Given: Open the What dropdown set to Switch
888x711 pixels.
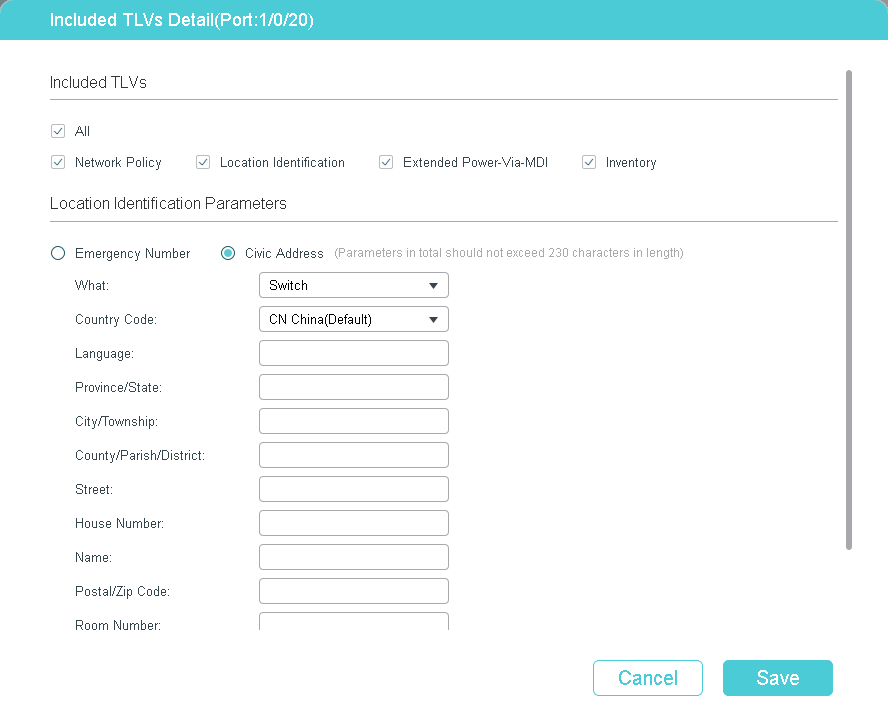Looking at the screenshot, I should click(x=353, y=285).
